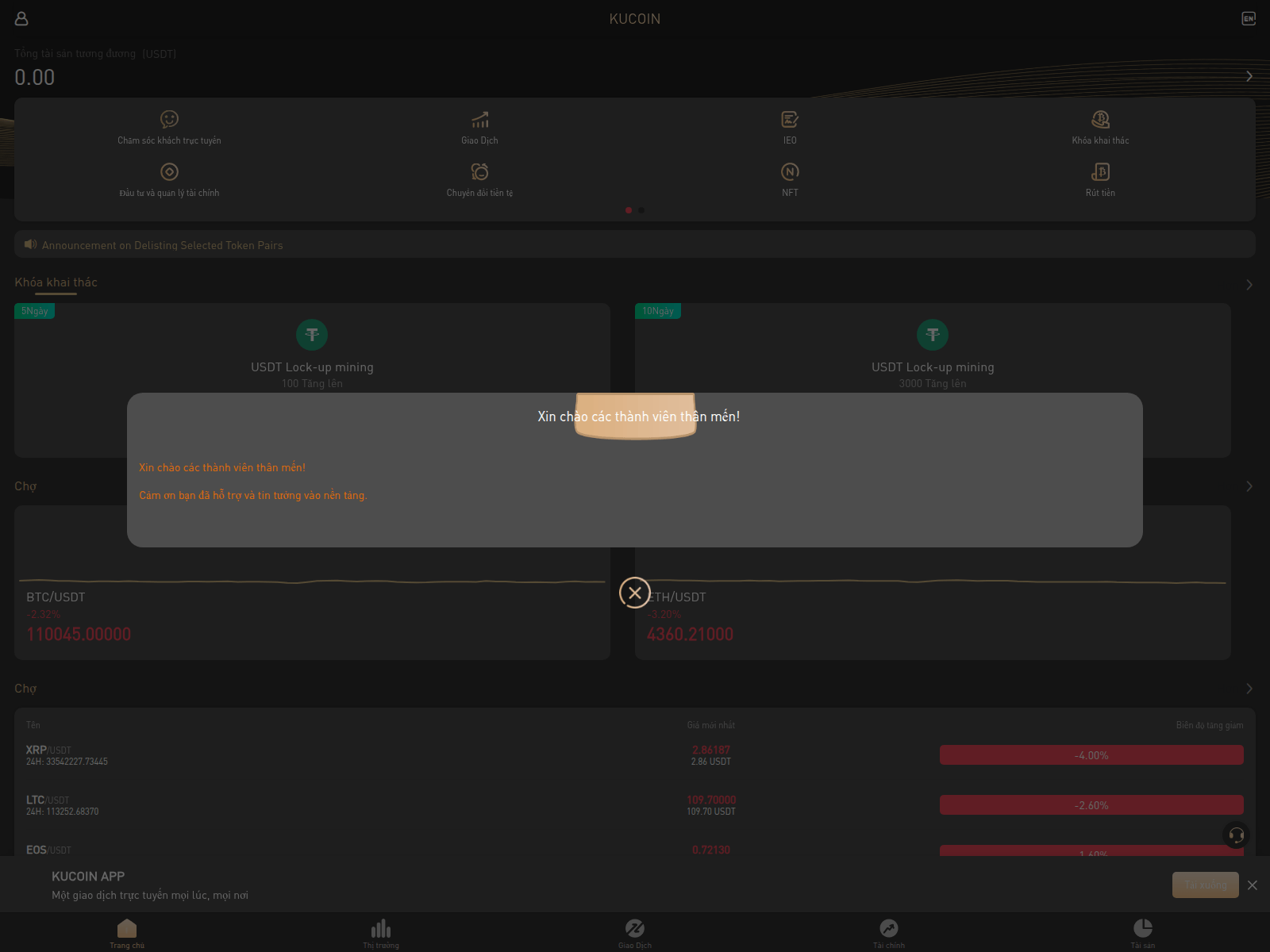Expand total assets with the right chevron
Viewport: 1270px width, 952px height.
click(1249, 76)
